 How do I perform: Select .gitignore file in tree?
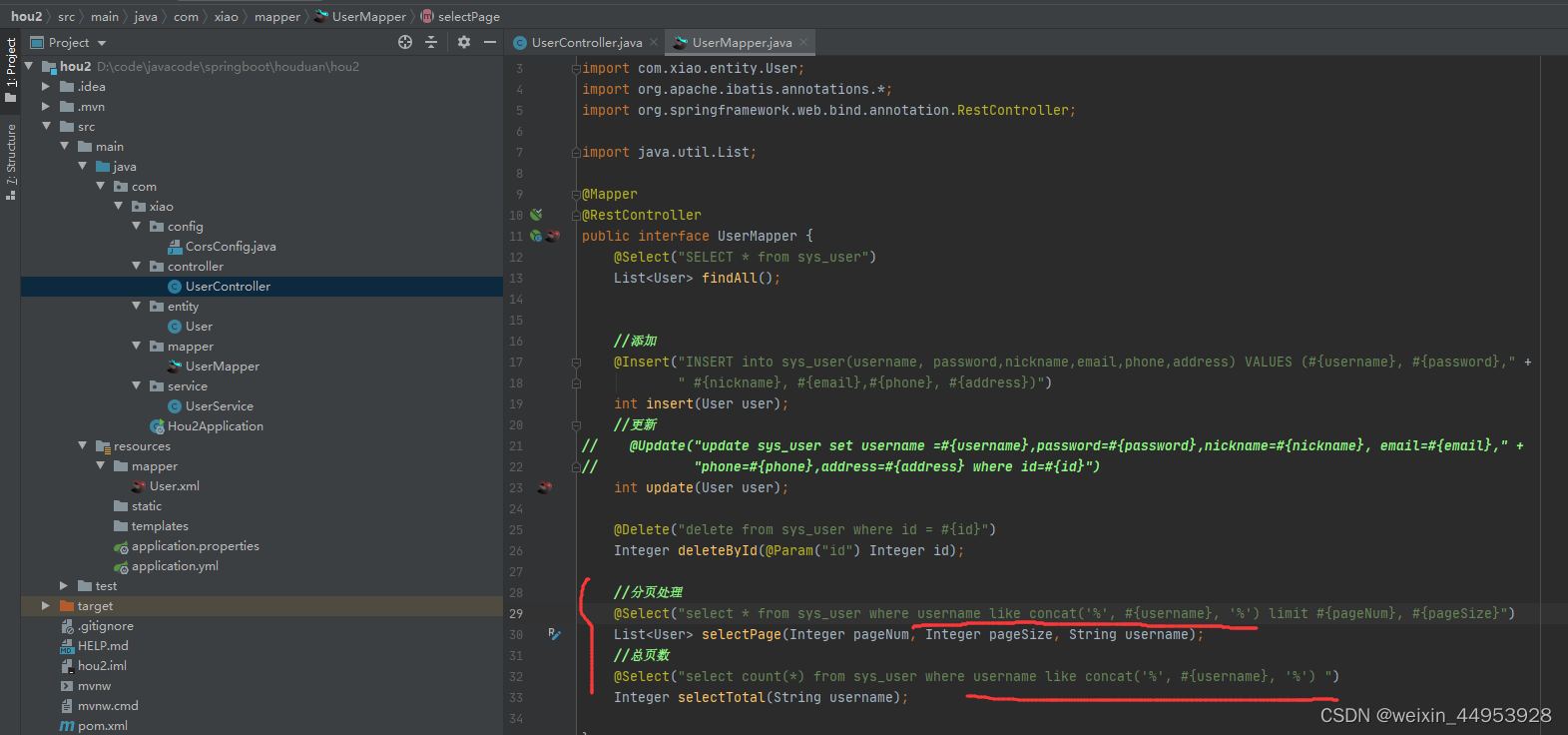(x=105, y=625)
